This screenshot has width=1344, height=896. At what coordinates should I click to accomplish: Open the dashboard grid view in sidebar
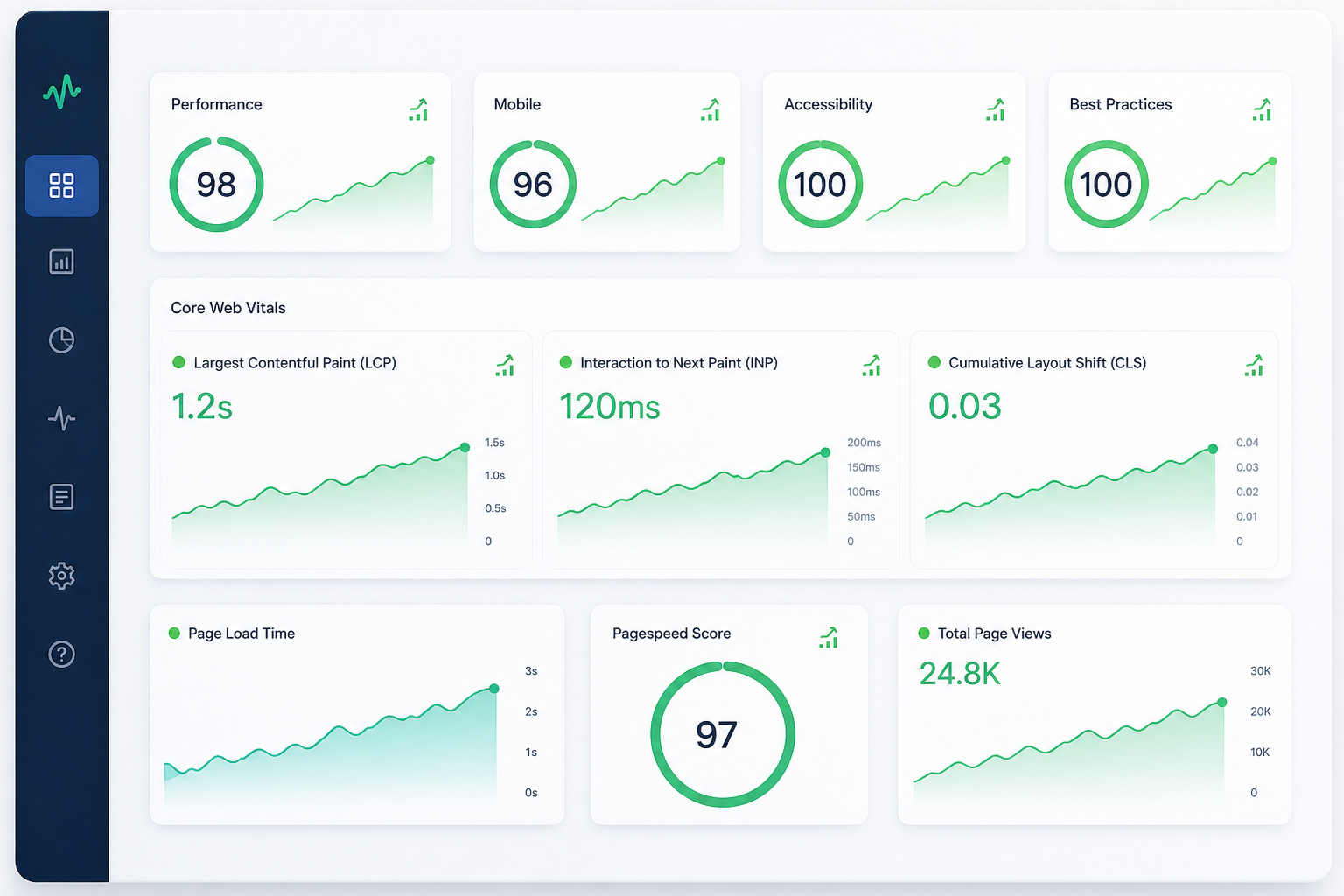tap(61, 185)
